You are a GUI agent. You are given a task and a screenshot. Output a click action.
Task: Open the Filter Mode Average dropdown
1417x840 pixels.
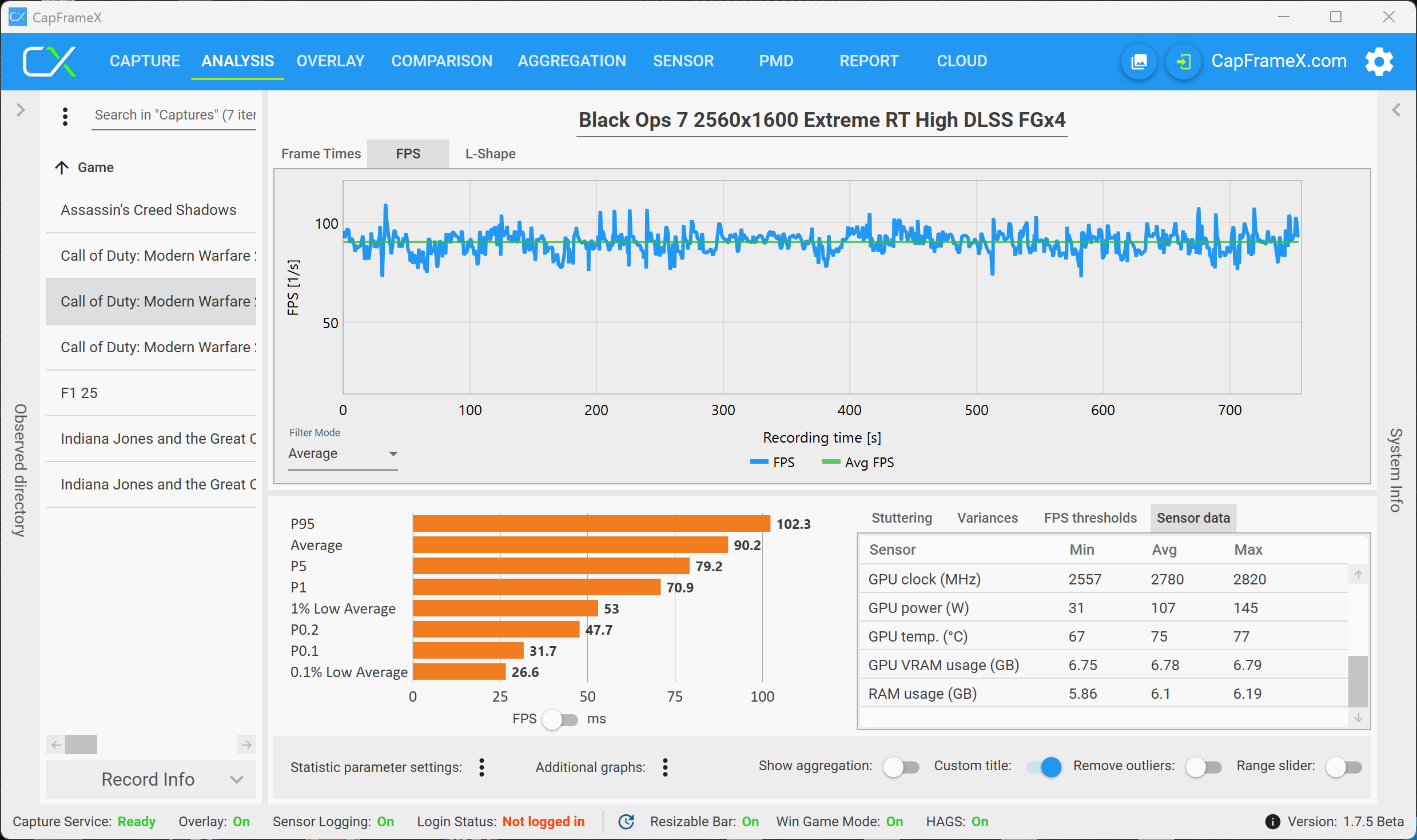[x=343, y=453]
